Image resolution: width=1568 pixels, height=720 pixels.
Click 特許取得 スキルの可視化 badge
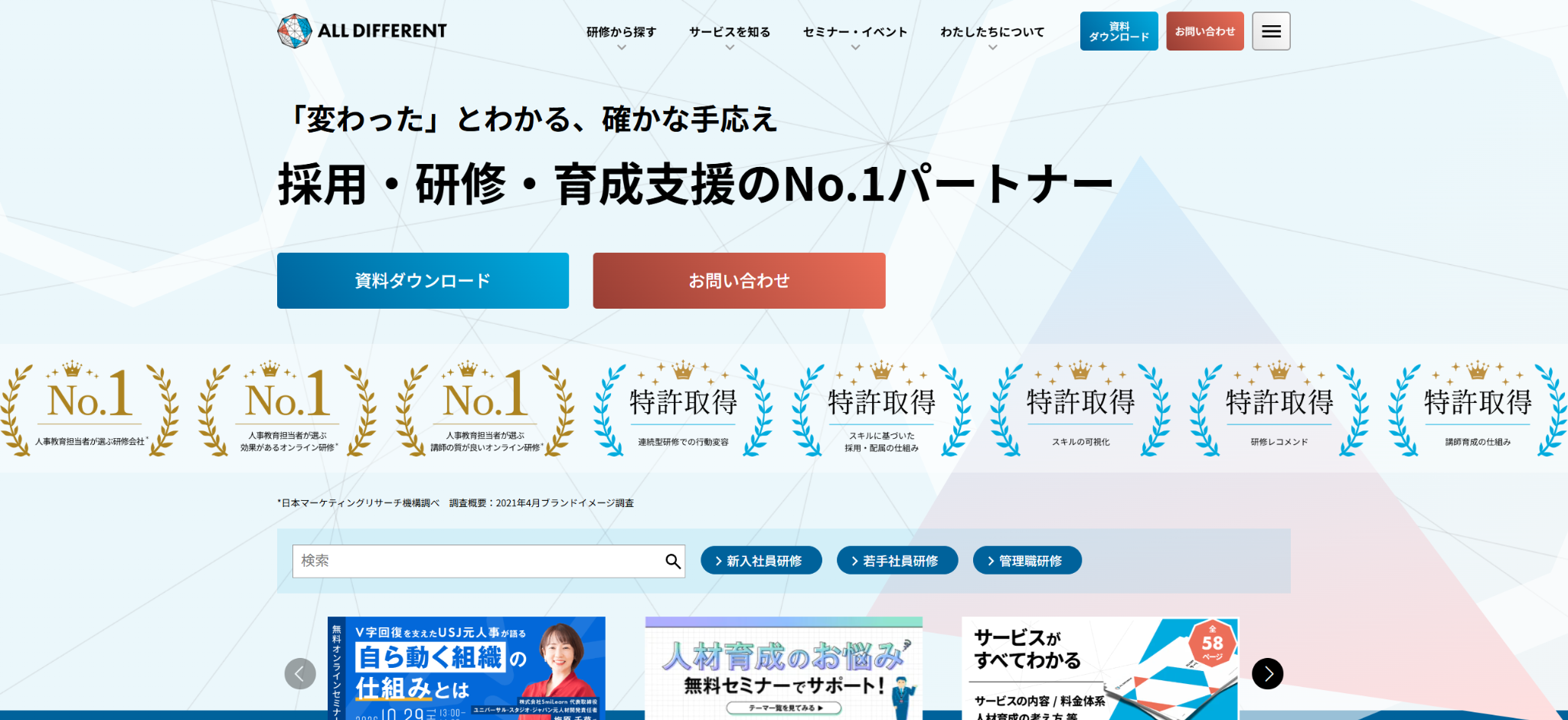(x=1080, y=409)
